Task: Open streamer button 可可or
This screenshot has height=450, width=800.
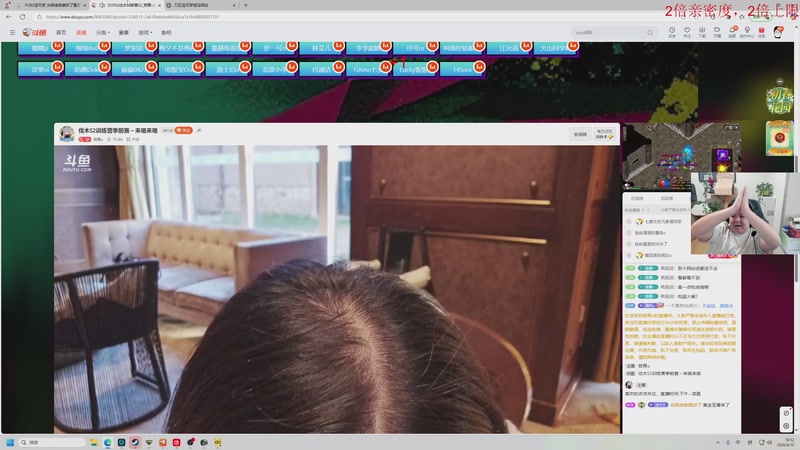Action: pyautogui.click(x=415, y=48)
